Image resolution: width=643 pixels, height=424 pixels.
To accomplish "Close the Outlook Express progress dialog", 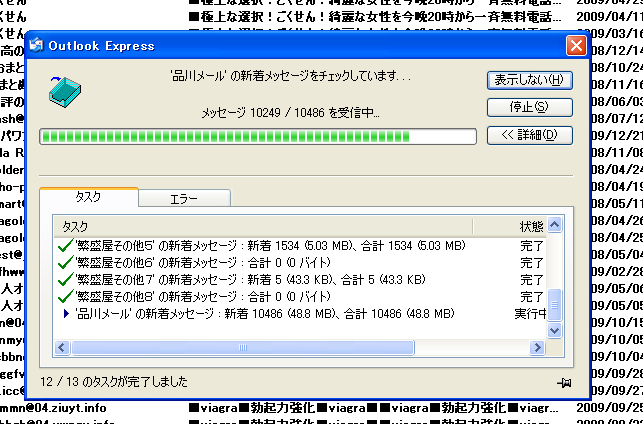I will [575, 46].
